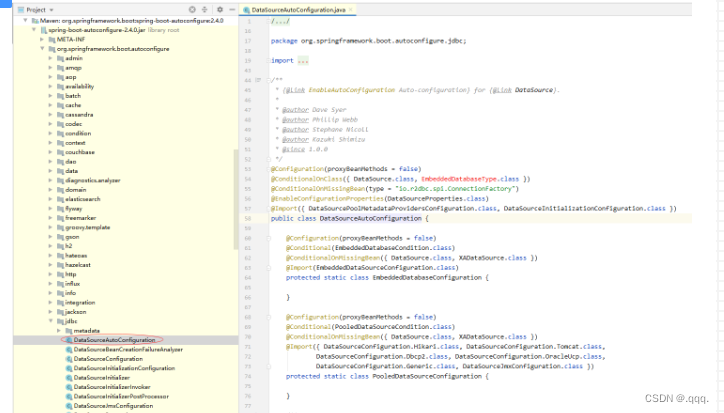724x413 pixels.
Task: Open DataSourceJmxConfiguration in project tree
Action: point(113,406)
